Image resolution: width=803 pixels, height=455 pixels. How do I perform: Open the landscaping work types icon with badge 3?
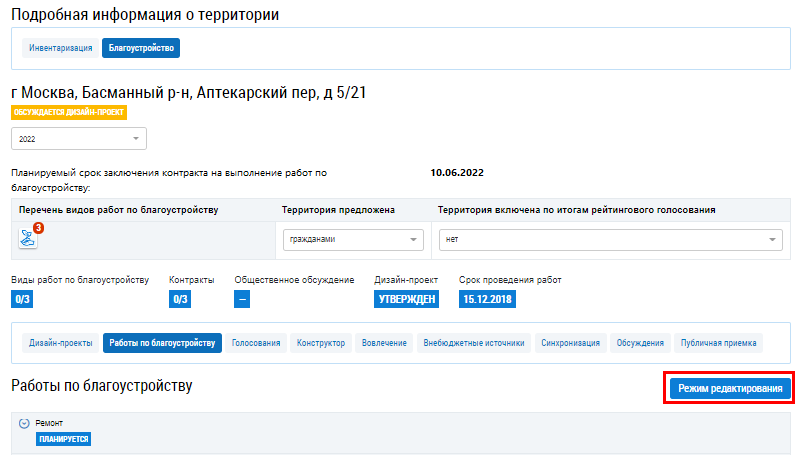pos(28,238)
